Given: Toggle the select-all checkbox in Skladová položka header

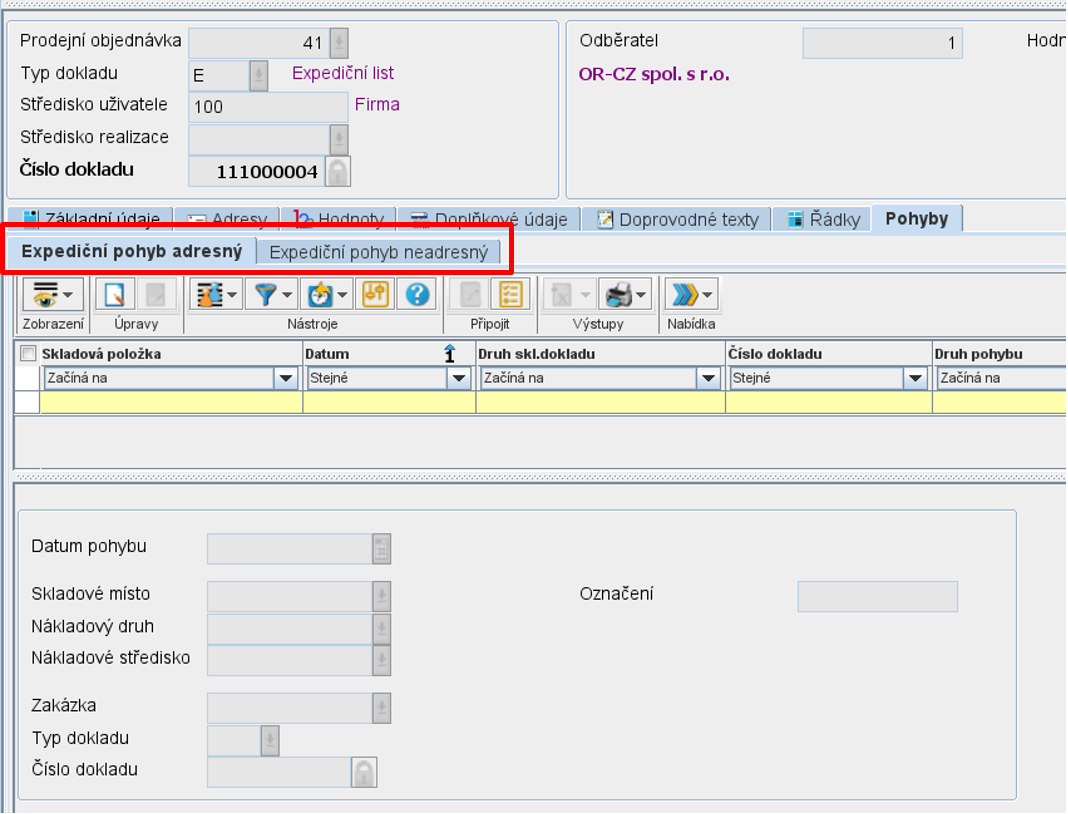Looking at the screenshot, I should 28,353.
